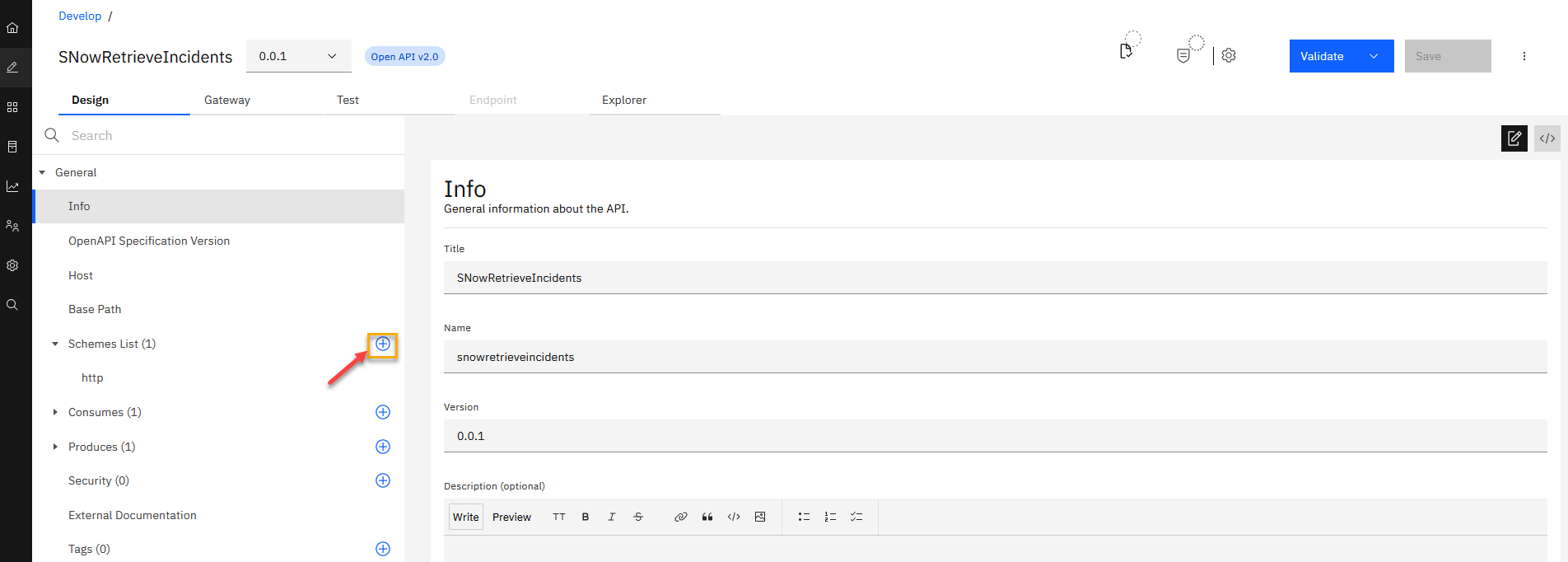
Task: Add a new Consumes entry
Action: [x=383, y=412]
